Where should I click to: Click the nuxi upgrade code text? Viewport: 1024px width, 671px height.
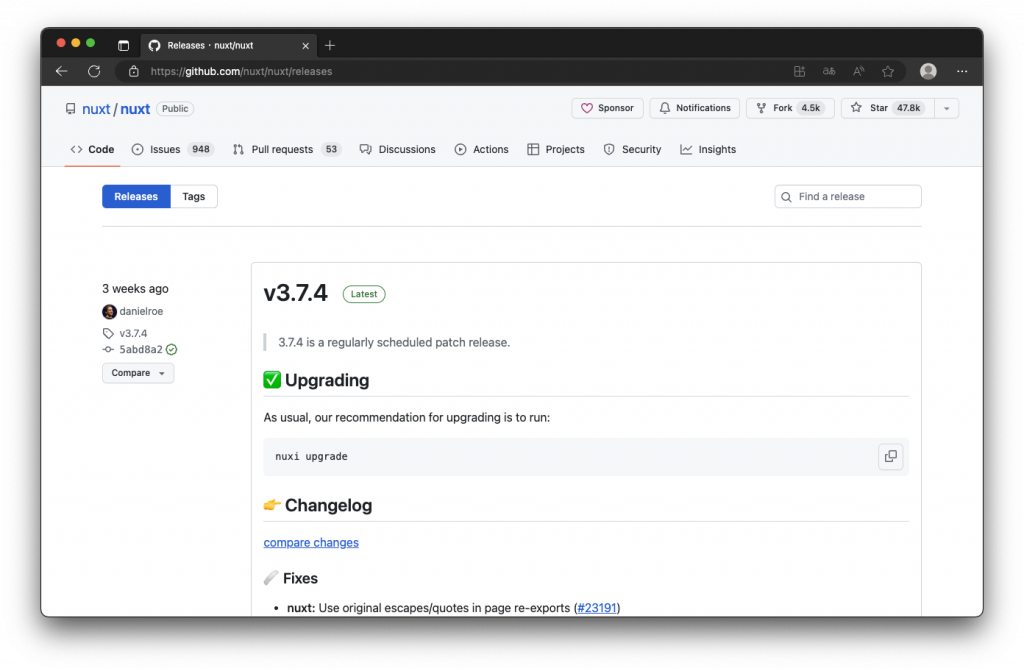pyautogui.click(x=312, y=457)
